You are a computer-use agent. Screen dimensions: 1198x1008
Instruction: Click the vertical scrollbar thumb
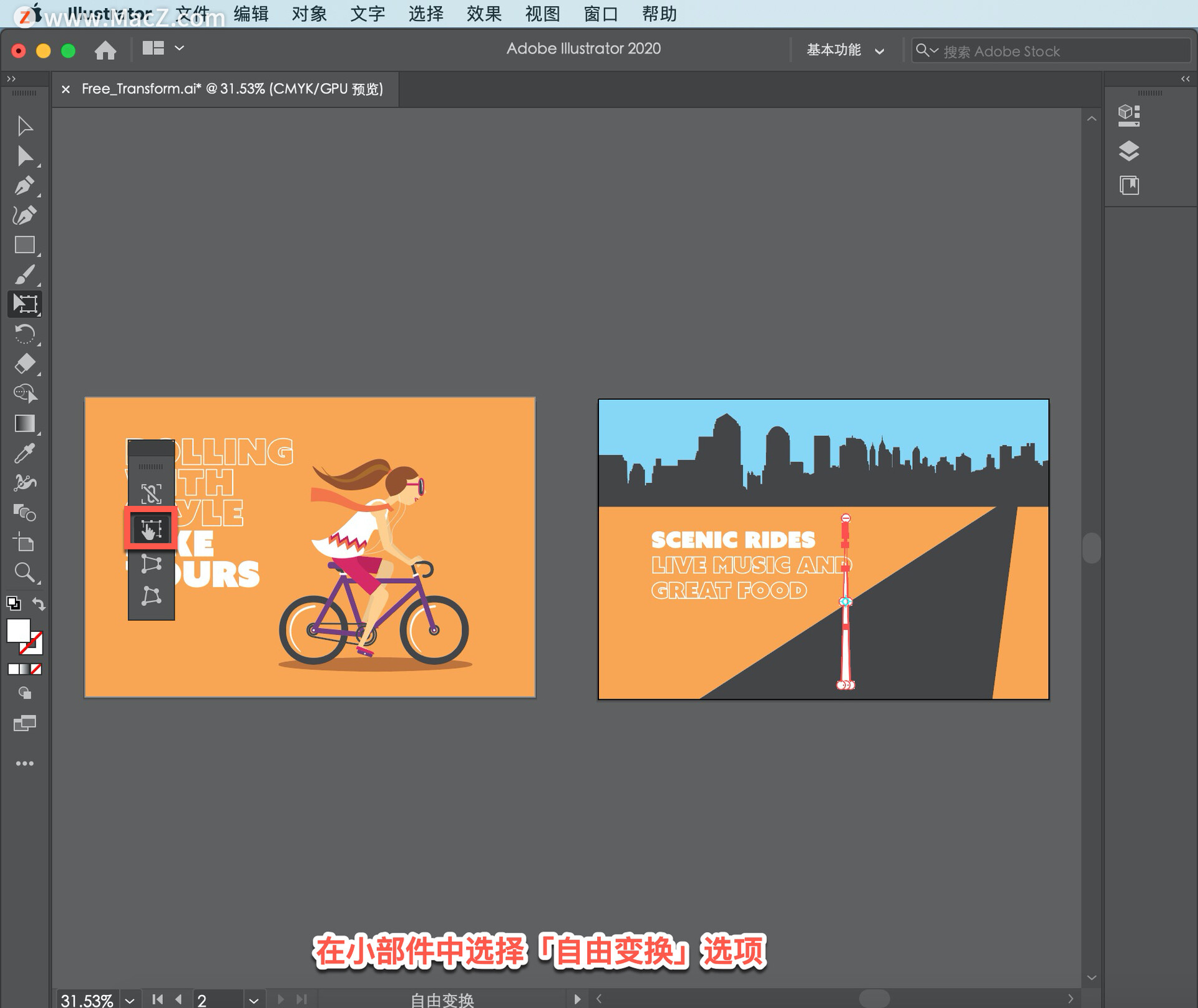1091,548
